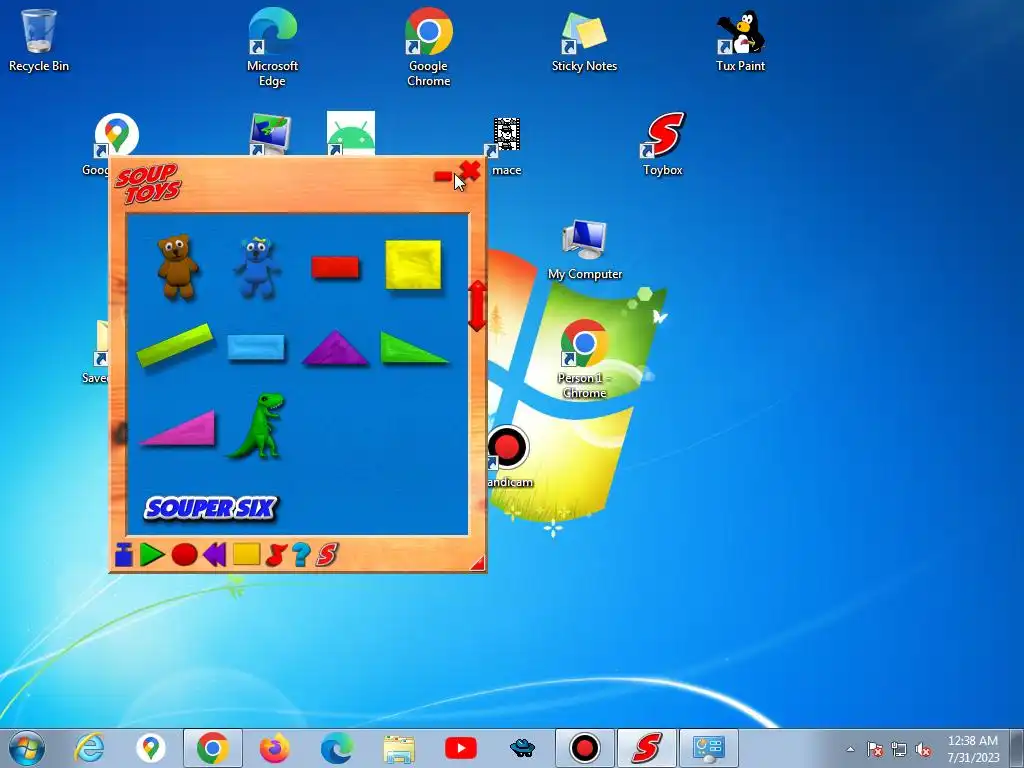
Task: Select the Recycle Bin desktop icon
Action: pyautogui.click(x=39, y=40)
